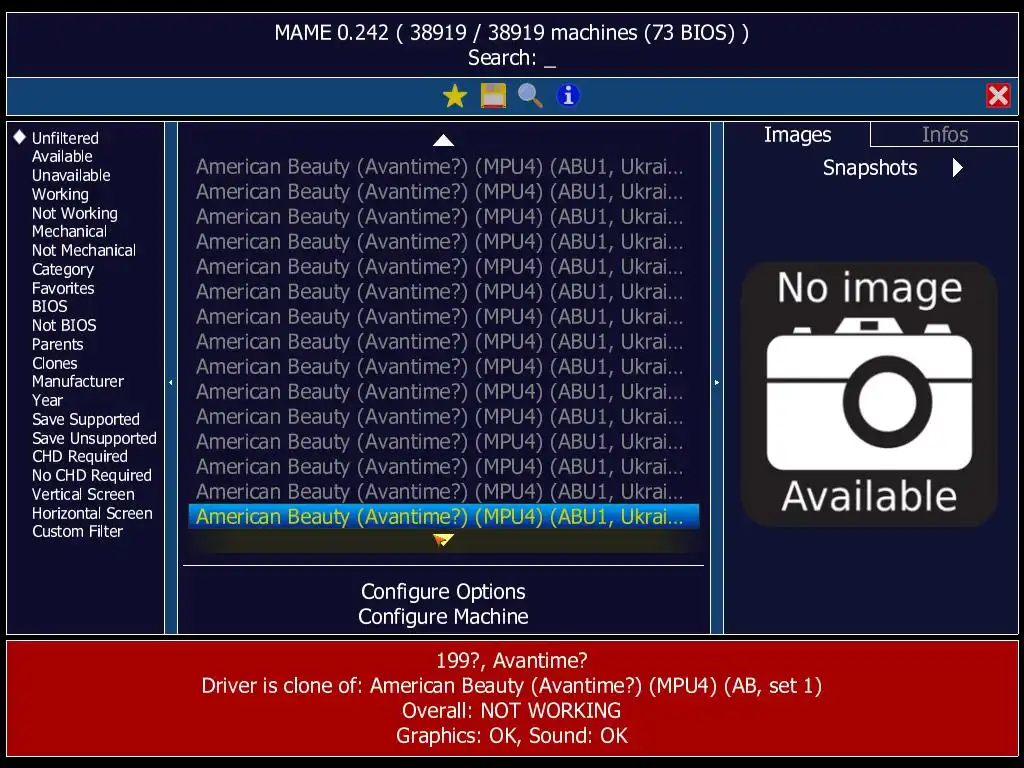This screenshot has width=1024, height=768.
Task: Select the Unfiltered filter
Action: point(65,138)
